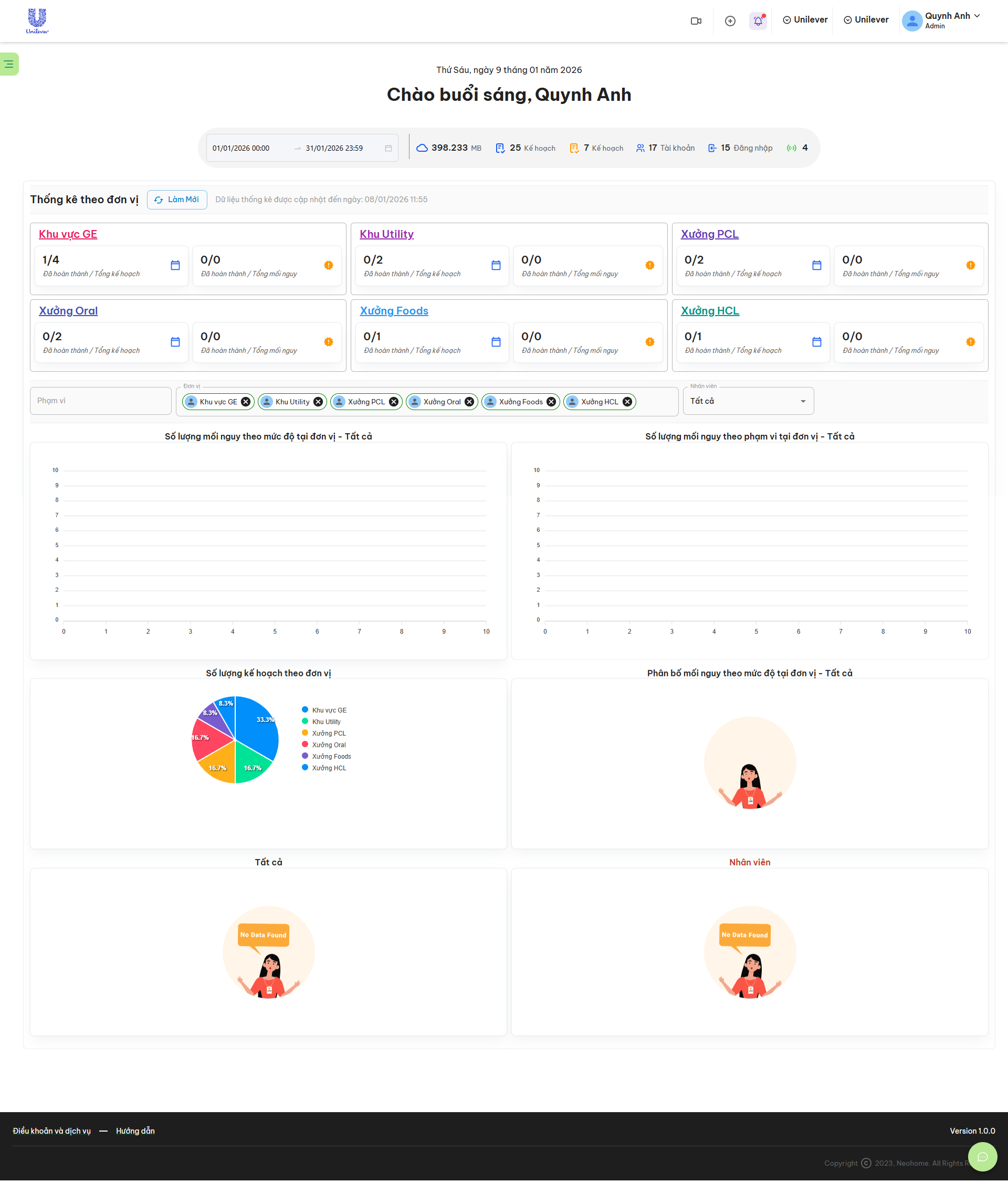Image resolution: width=1008 pixels, height=1182 pixels.
Task: Open the first Unilever organization selector
Action: (x=805, y=20)
